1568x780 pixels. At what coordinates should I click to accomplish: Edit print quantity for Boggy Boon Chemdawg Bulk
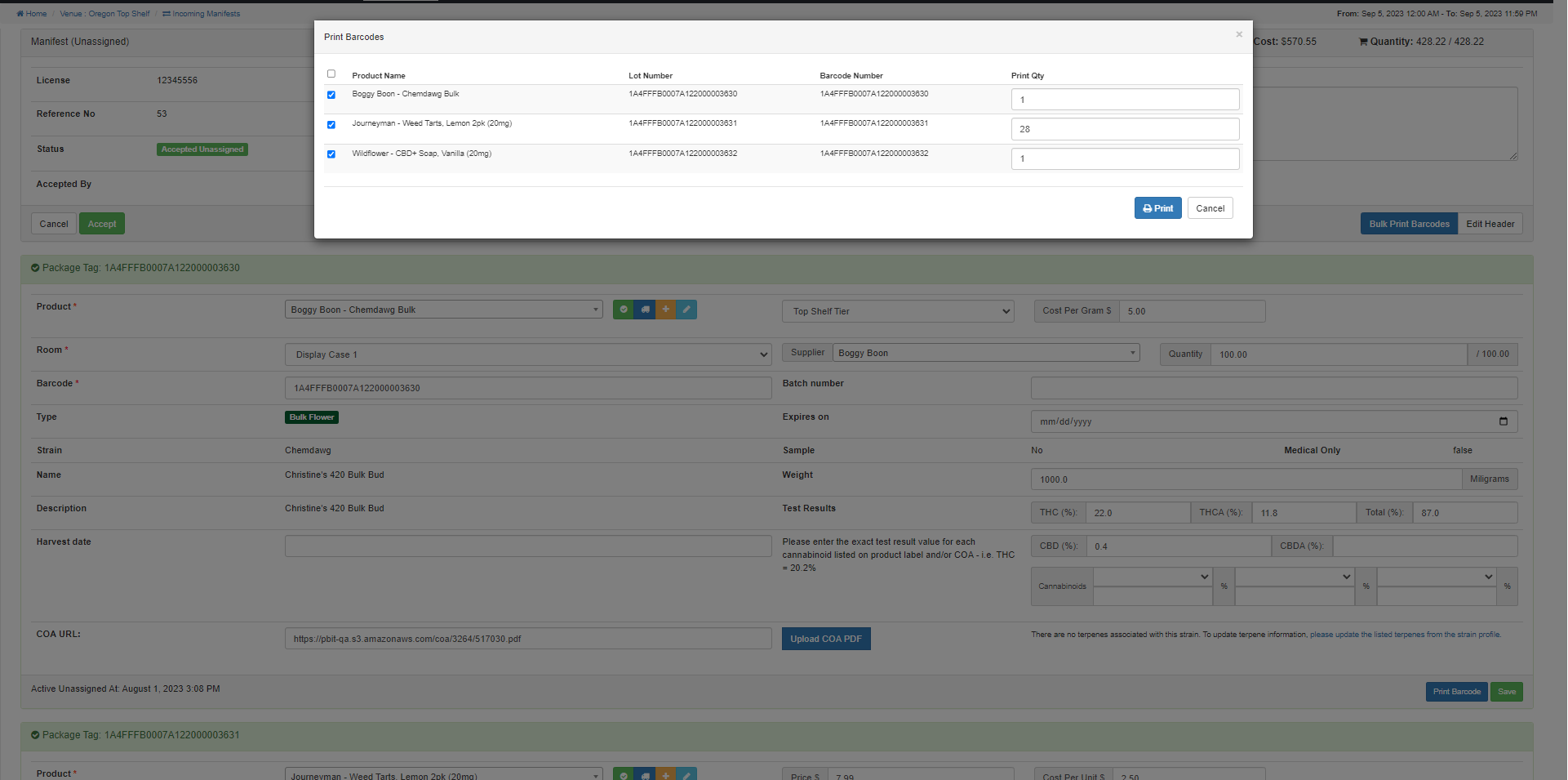tap(1125, 100)
